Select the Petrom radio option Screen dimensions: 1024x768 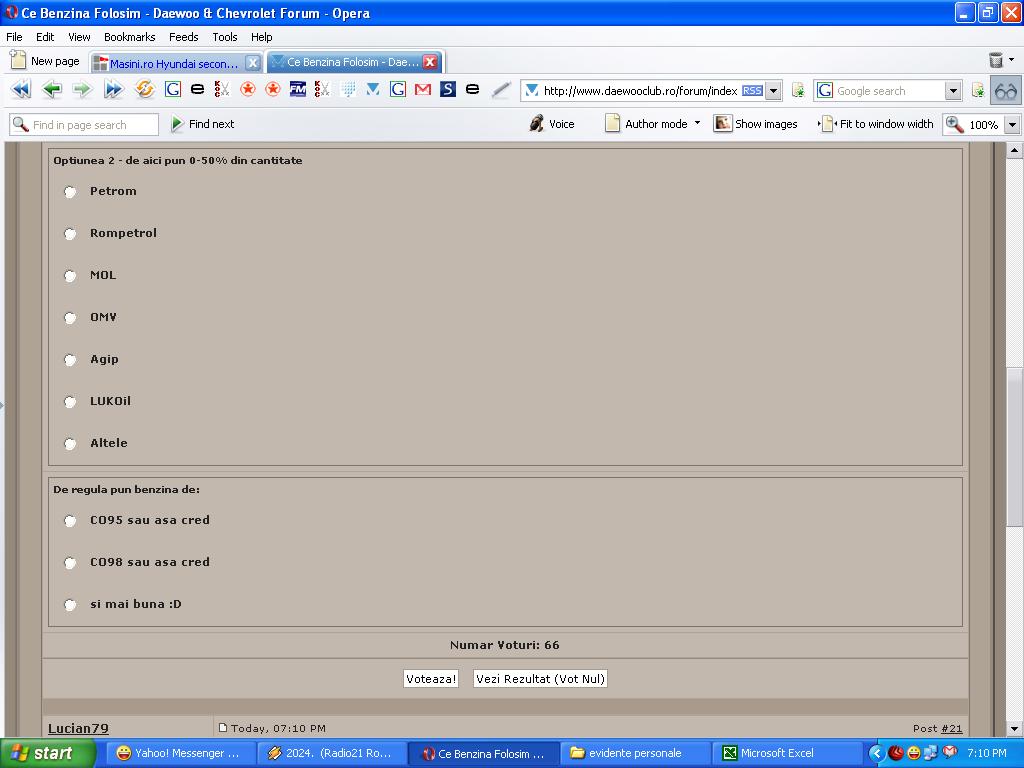point(70,192)
